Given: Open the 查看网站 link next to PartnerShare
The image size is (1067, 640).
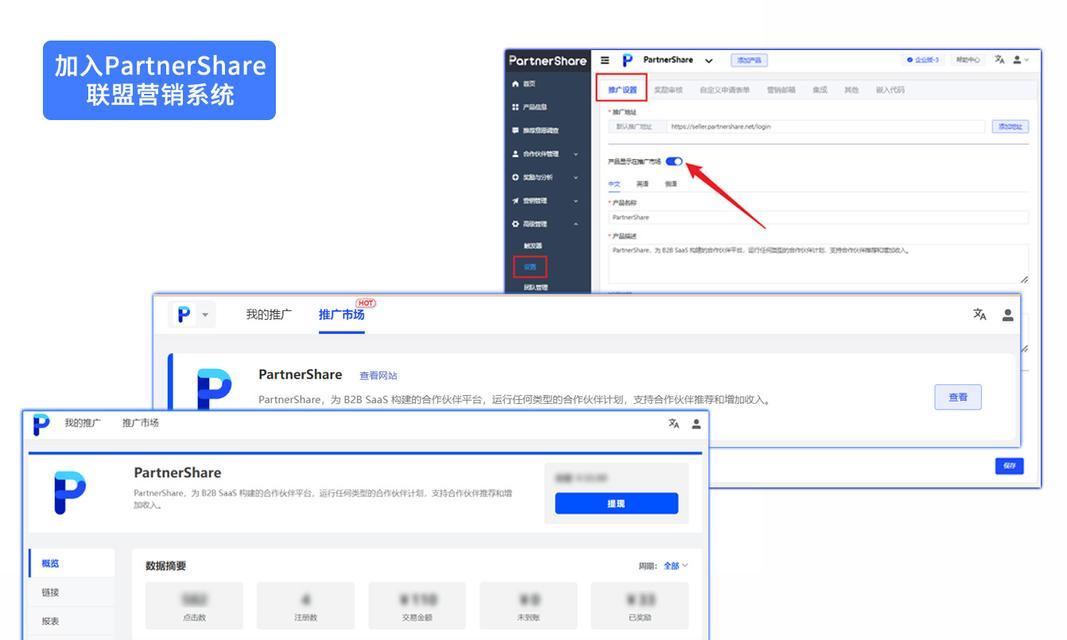Looking at the screenshot, I should (378, 375).
